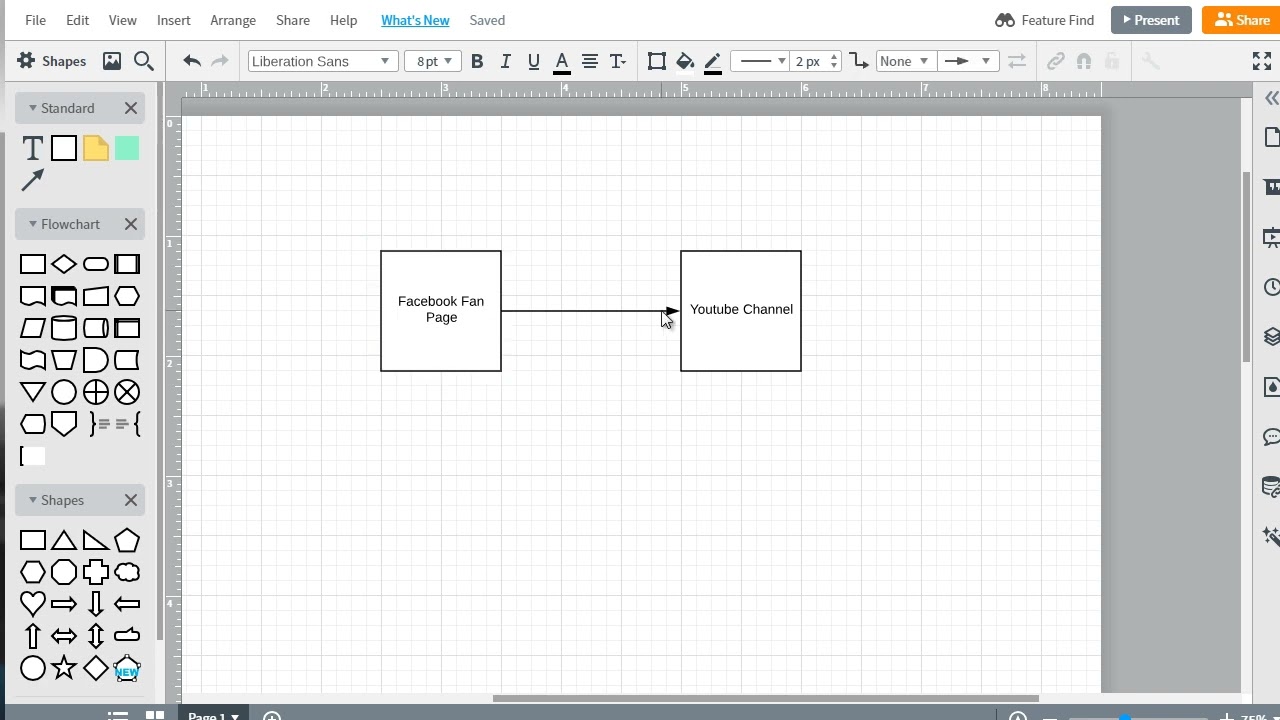Screen dimensions: 1280x720
Task: Close the Standard shapes panel
Action: coord(131,108)
